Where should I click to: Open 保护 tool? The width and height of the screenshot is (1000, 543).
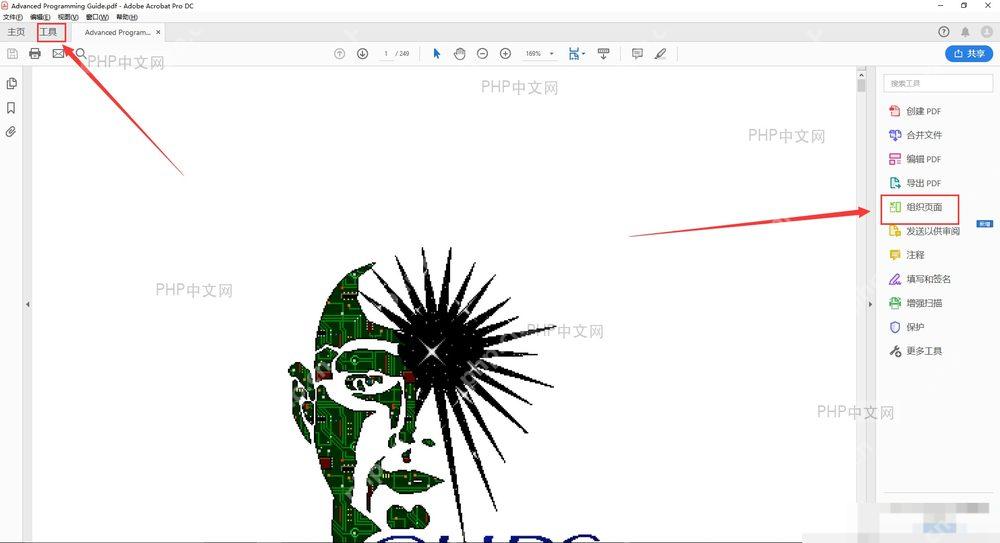pos(907,327)
